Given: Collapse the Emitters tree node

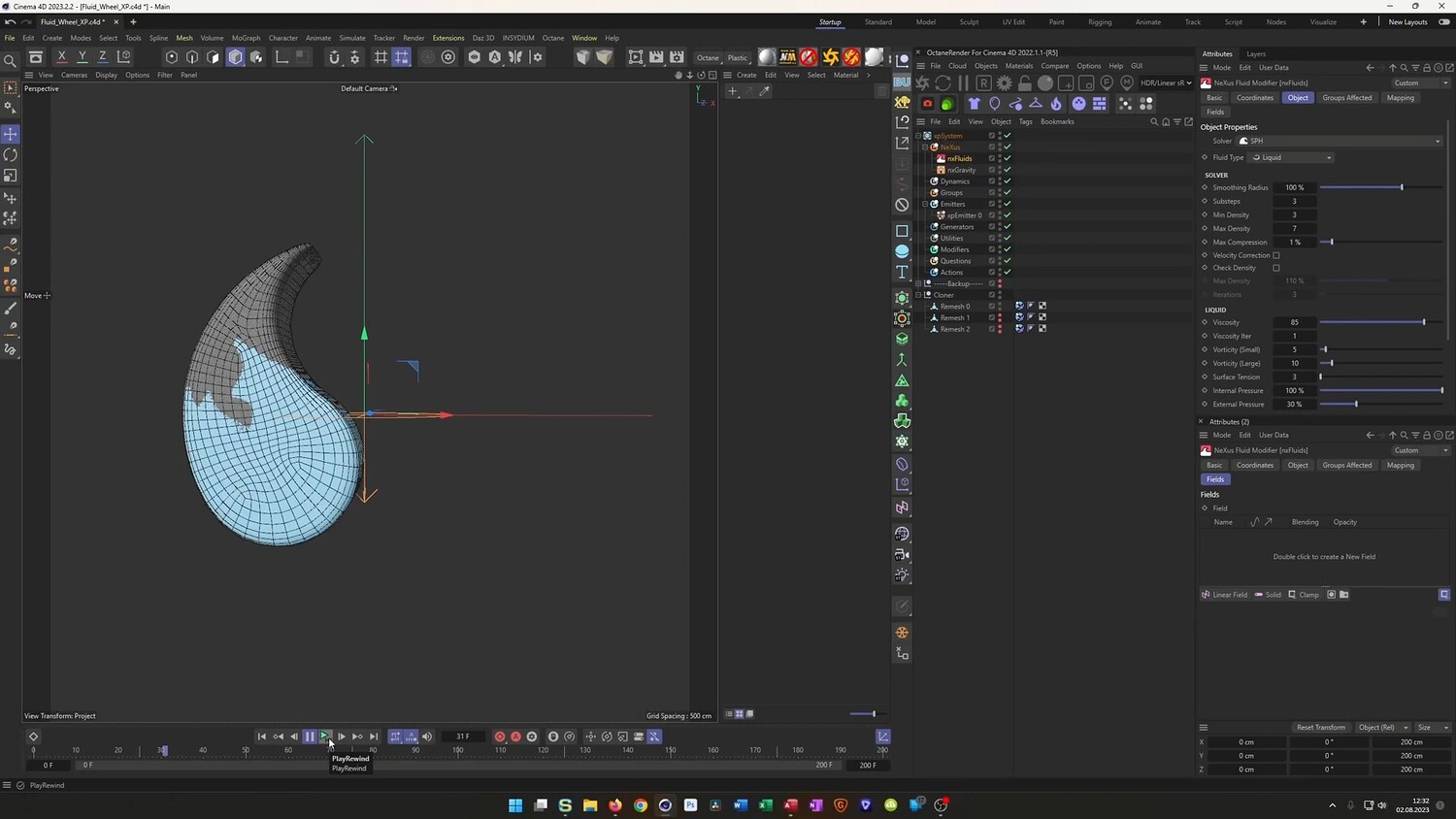Looking at the screenshot, I should 925,204.
